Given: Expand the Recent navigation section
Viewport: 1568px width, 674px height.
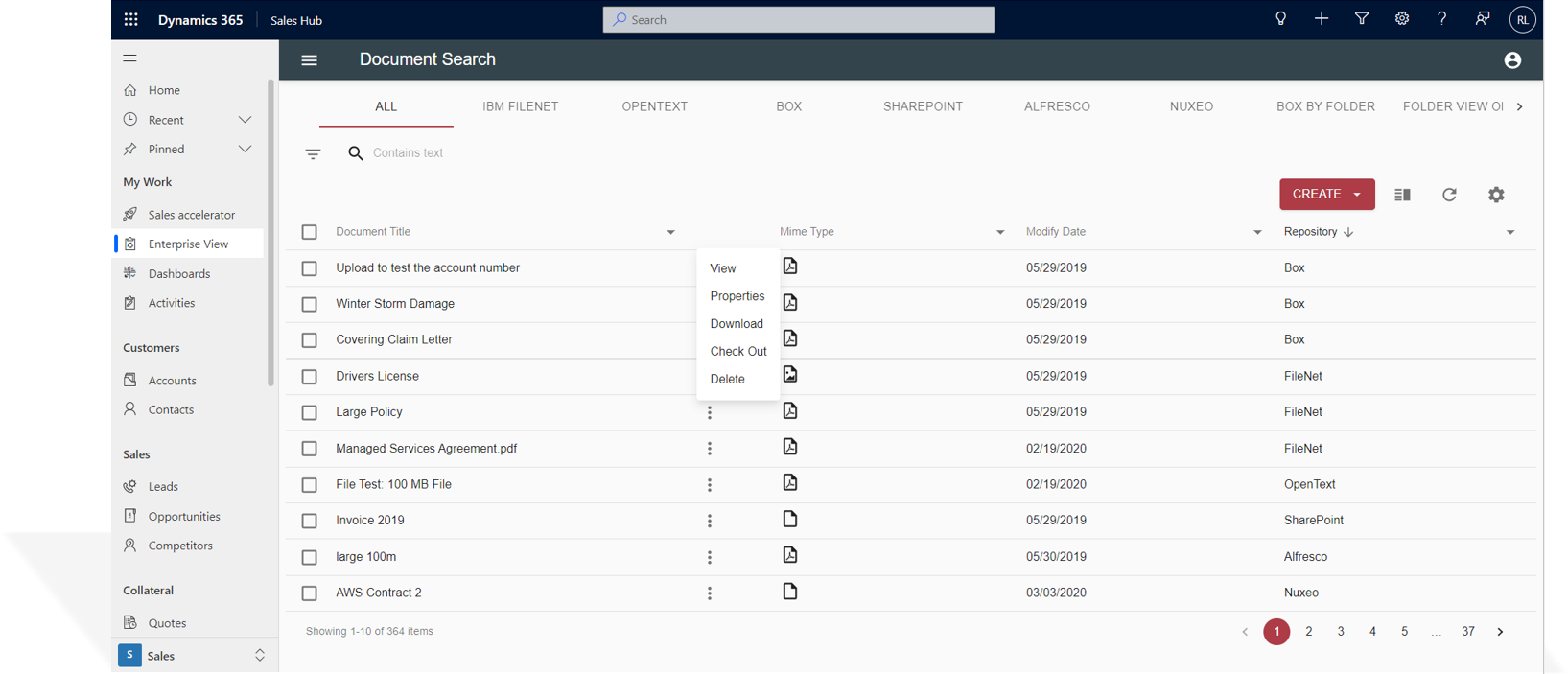Looking at the screenshot, I should [x=245, y=120].
